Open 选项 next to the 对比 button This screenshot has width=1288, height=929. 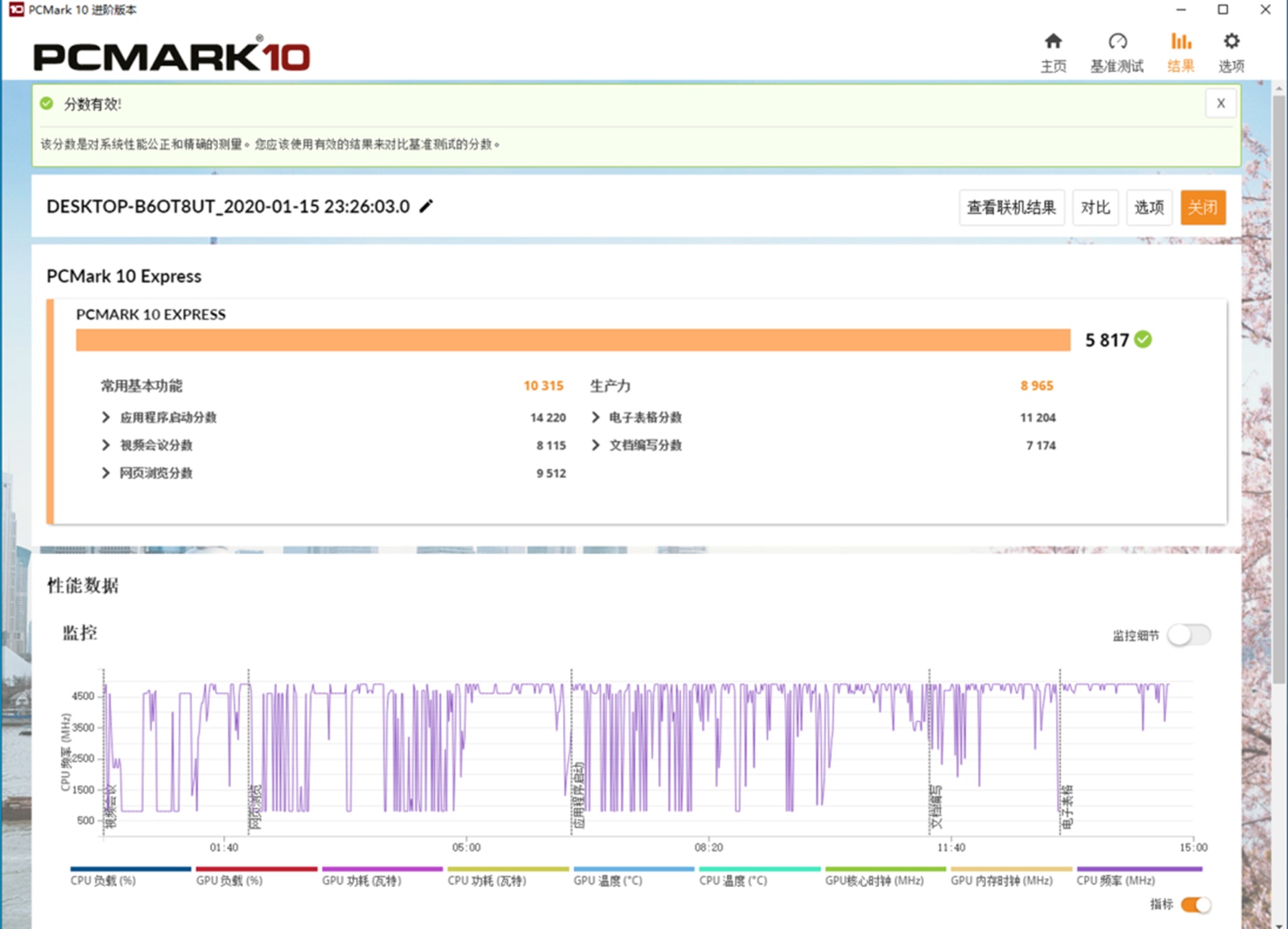pyautogui.click(x=1150, y=207)
